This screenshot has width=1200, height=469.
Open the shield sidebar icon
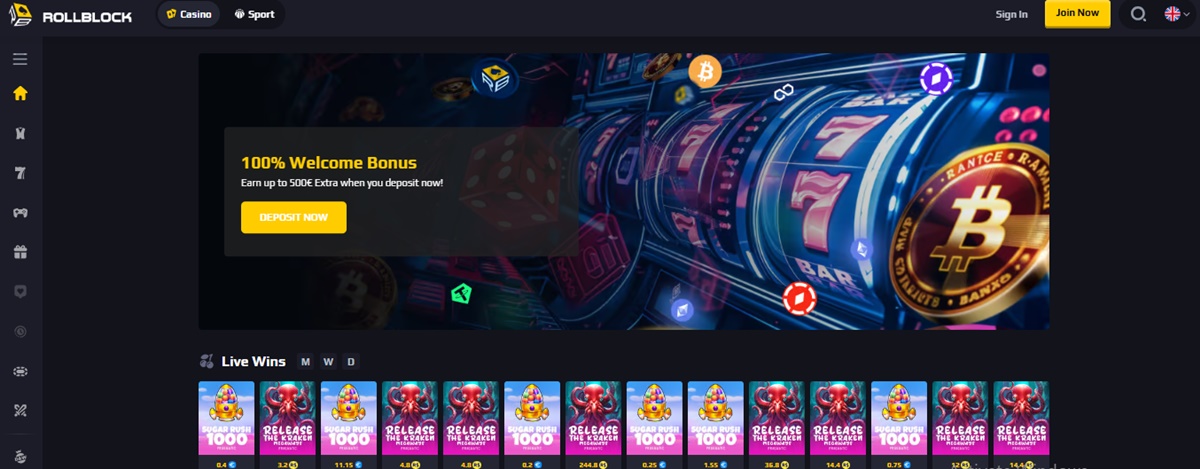tap(20, 291)
